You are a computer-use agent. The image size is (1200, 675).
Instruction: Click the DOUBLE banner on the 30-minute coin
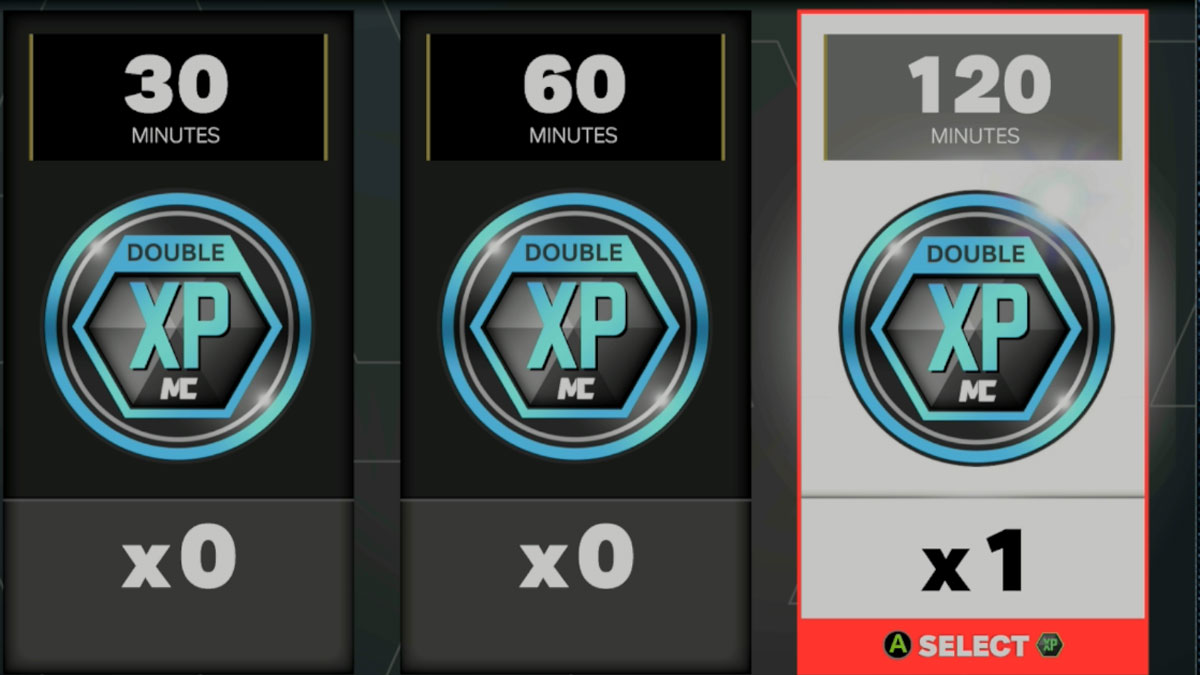pyautogui.click(x=176, y=253)
